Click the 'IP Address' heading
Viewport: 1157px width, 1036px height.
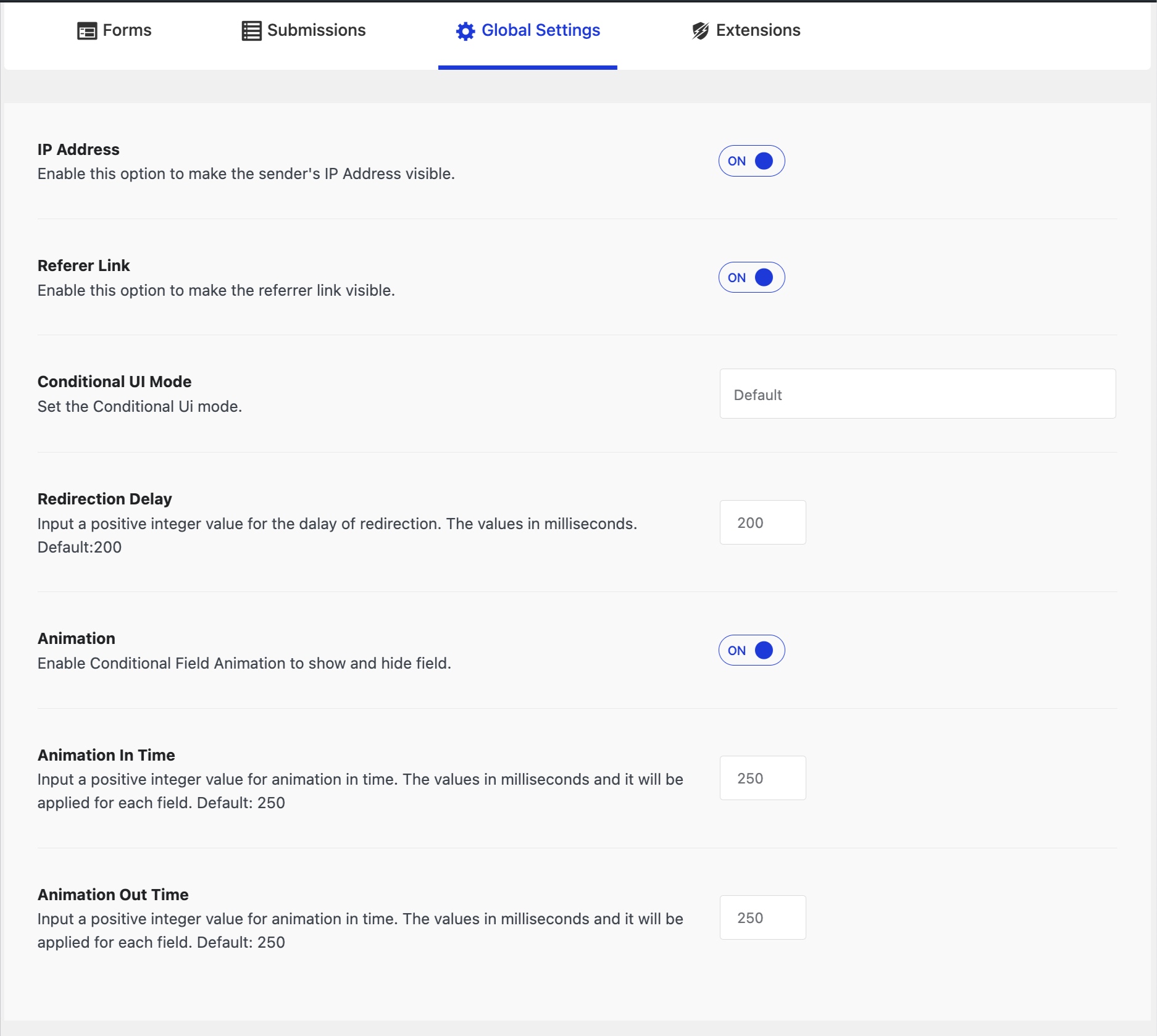click(x=78, y=149)
